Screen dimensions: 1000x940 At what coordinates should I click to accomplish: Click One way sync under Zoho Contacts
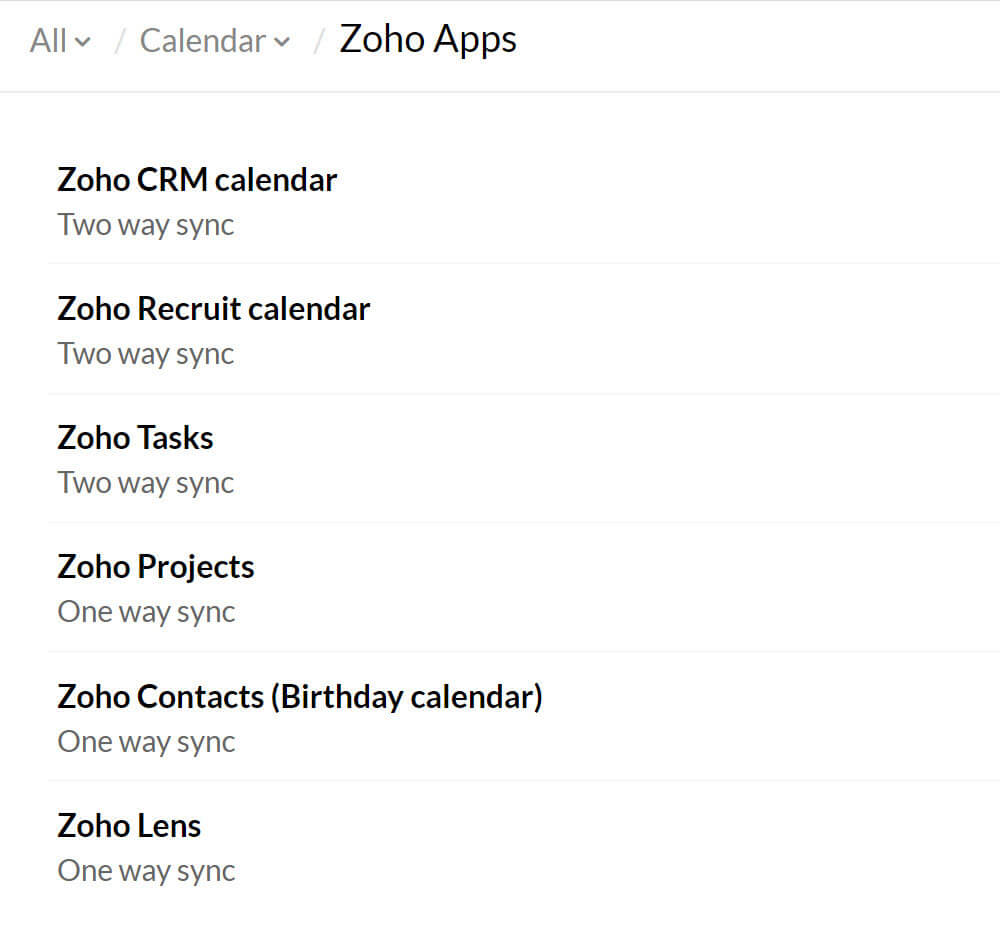click(146, 742)
